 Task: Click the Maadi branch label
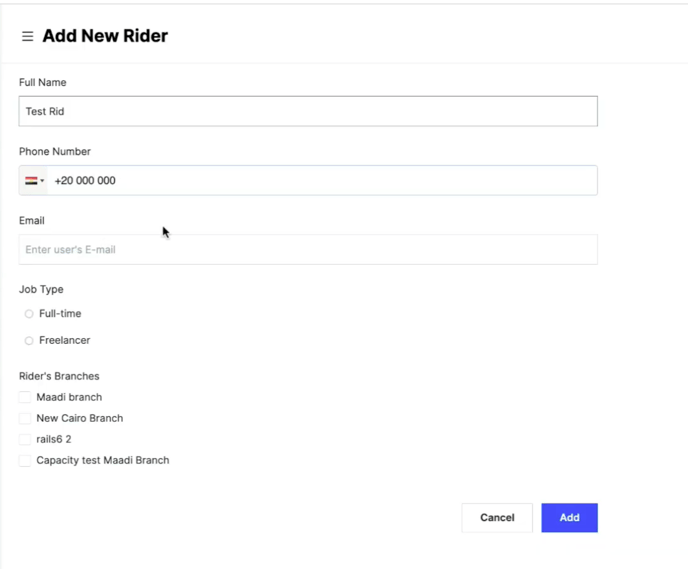(69, 397)
